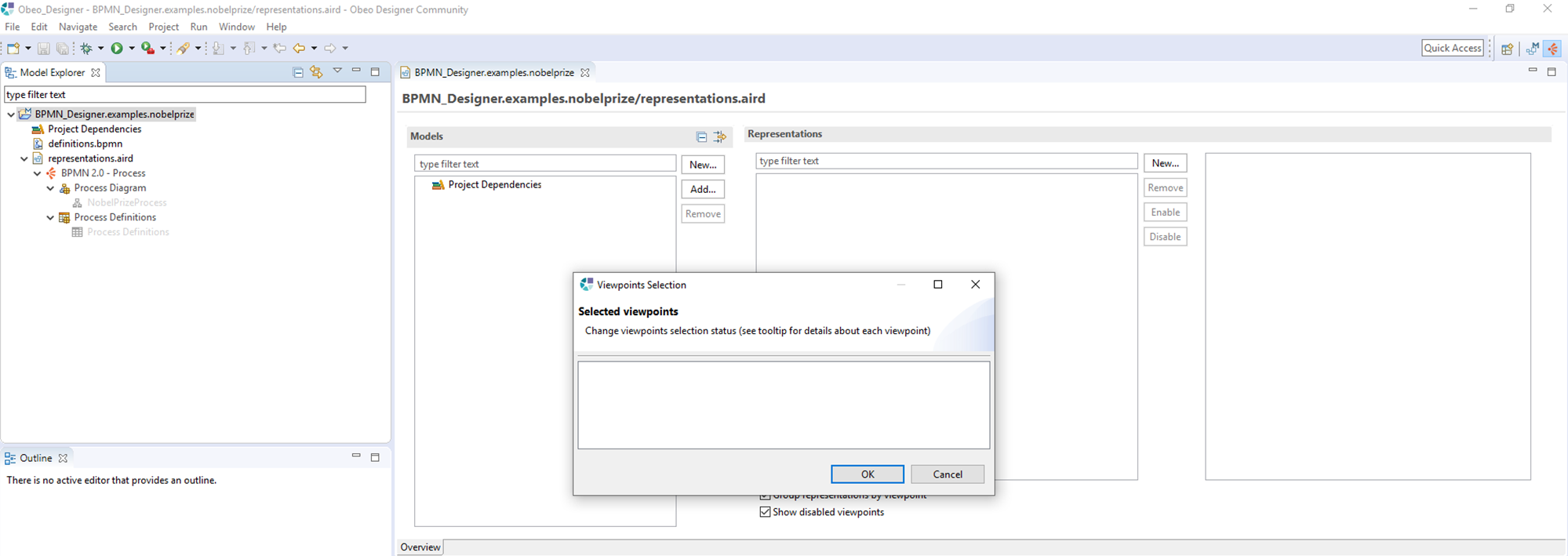Select definitions.bpmn in Model Explorer
This screenshot has width=1568, height=556.
tap(85, 144)
